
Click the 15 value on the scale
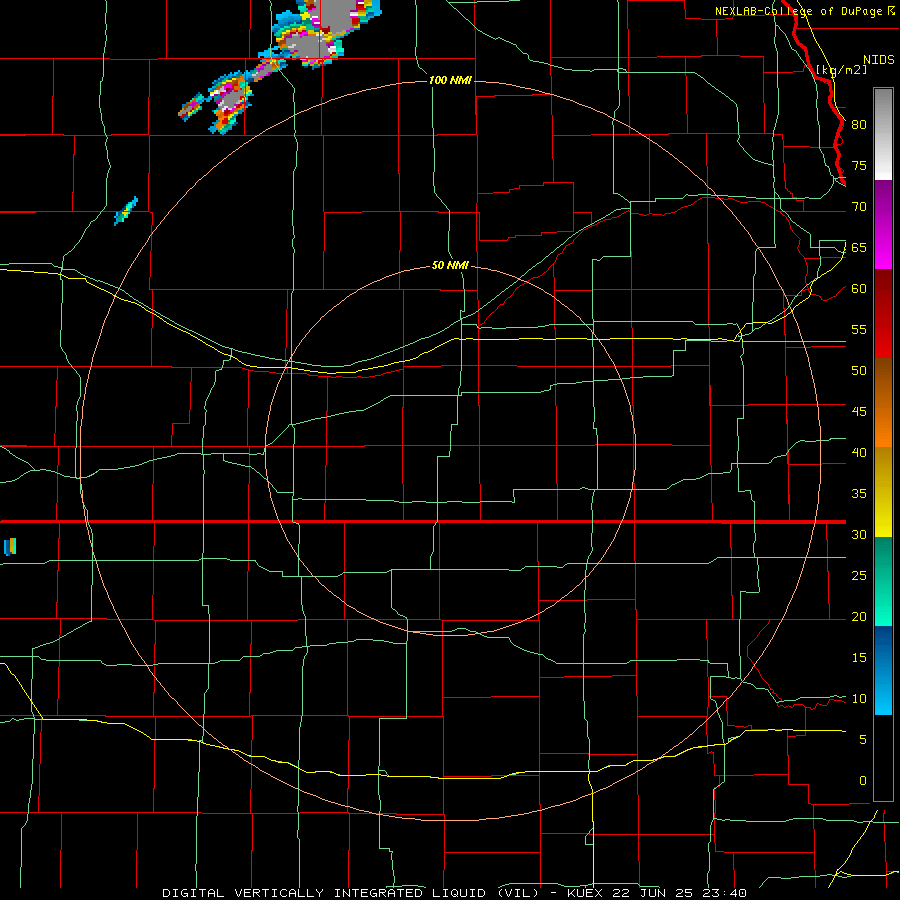(x=859, y=658)
